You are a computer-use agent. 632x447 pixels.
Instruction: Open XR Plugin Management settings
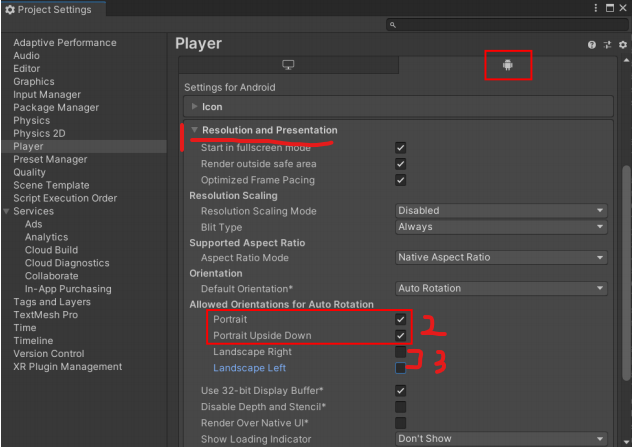point(67,367)
